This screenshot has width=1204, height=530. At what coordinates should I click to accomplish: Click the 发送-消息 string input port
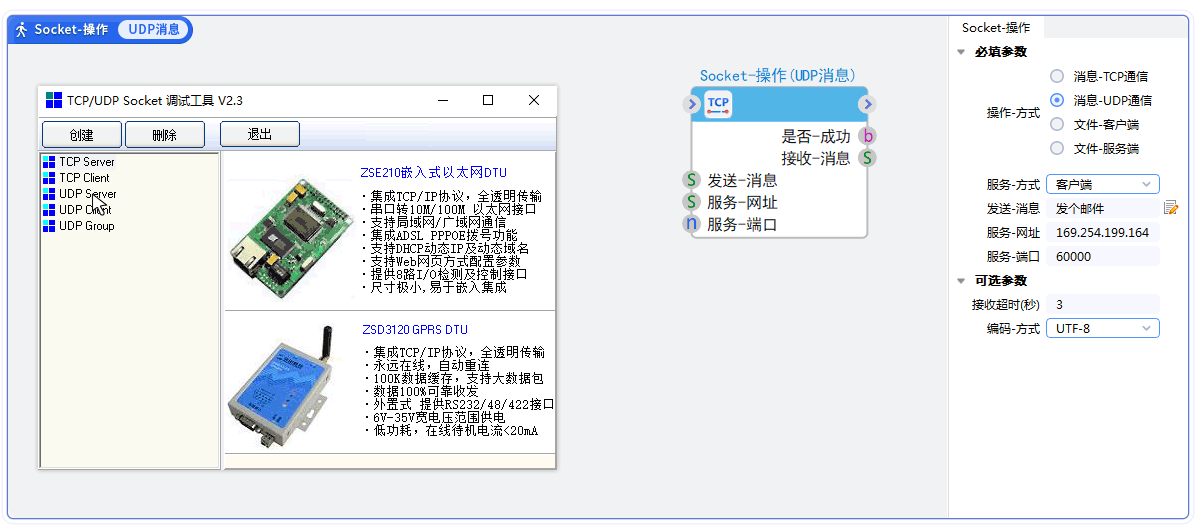coord(692,180)
